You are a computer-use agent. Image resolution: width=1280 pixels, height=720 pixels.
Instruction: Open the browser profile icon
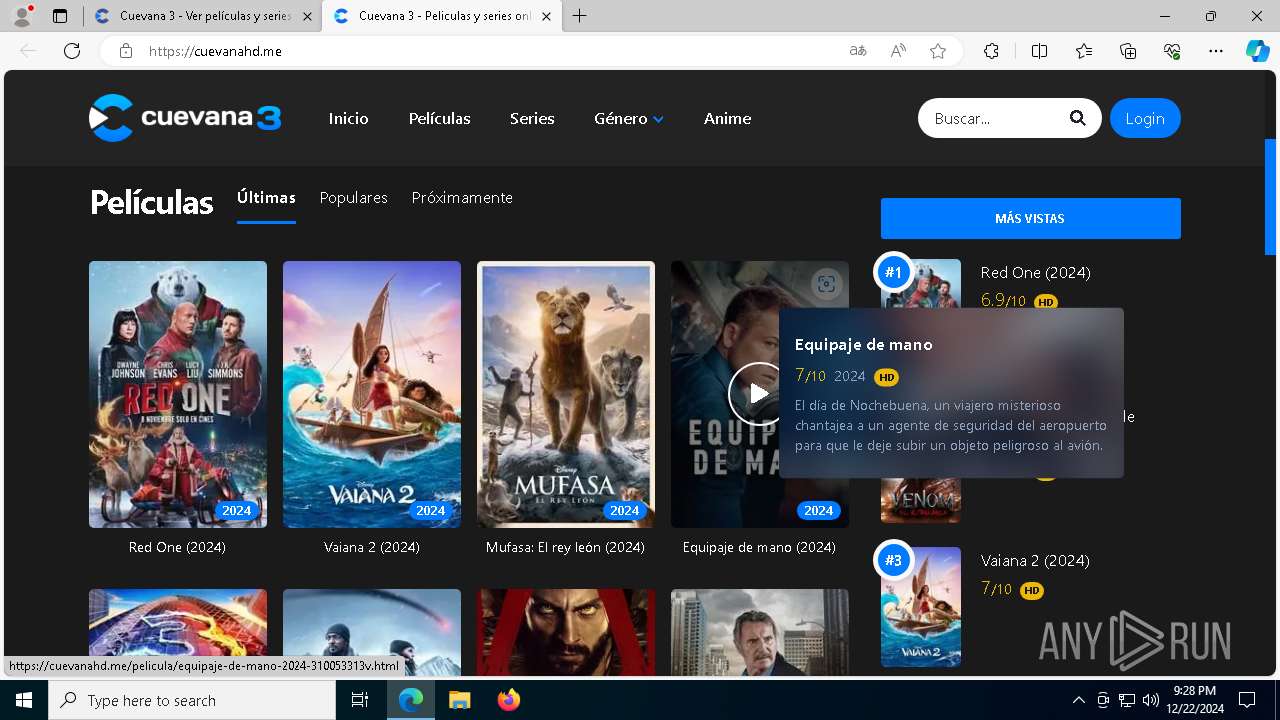tap(22, 16)
